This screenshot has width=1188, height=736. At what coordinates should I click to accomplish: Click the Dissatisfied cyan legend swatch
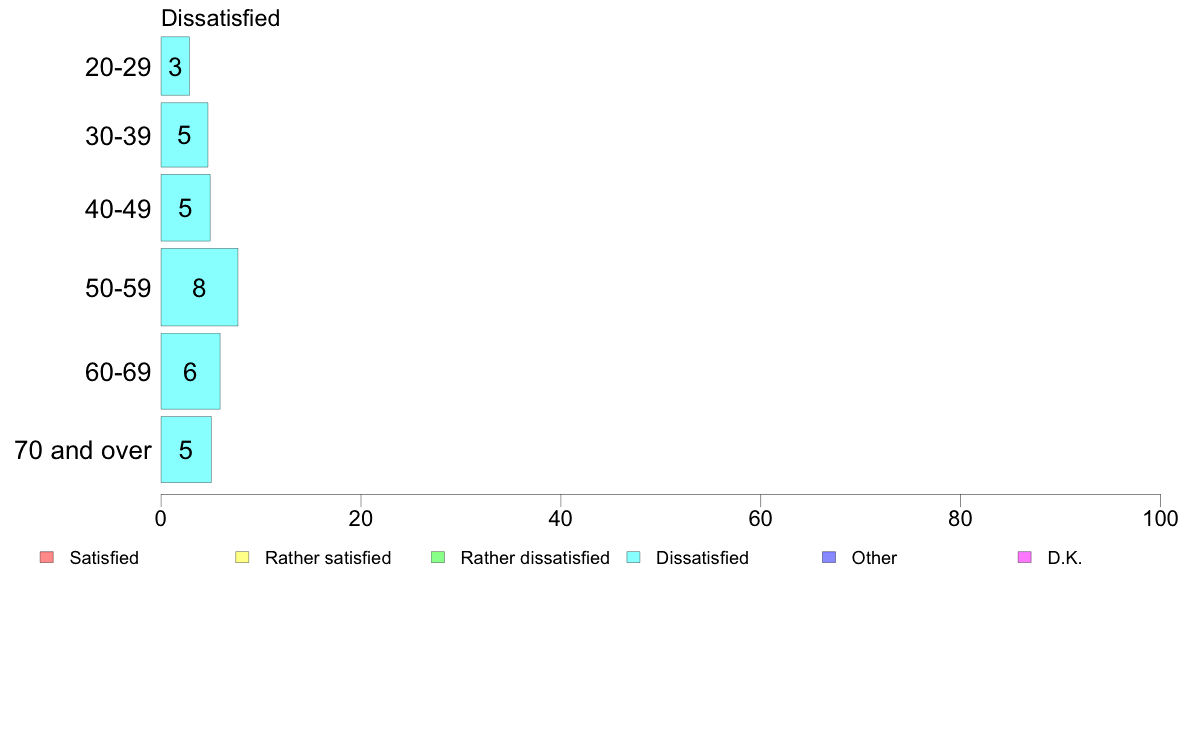[x=633, y=557]
